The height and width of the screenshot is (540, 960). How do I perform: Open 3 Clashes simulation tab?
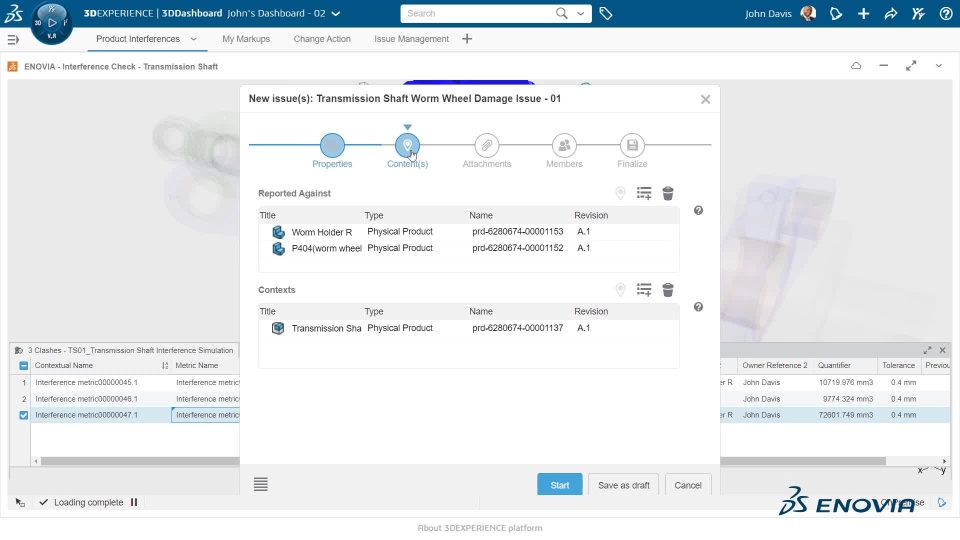(125, 350)
